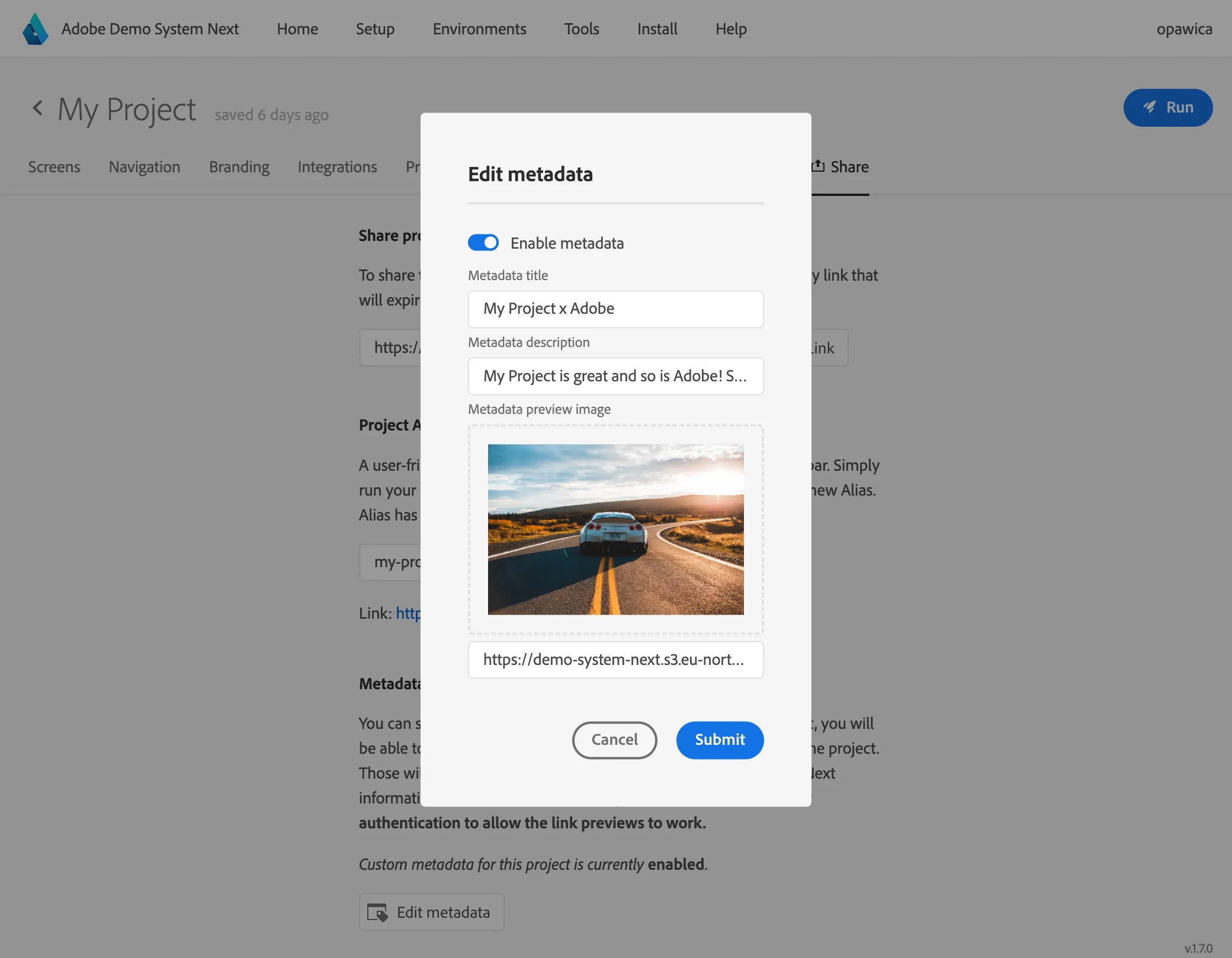Open the opawica user menu

pos(1184,29)
